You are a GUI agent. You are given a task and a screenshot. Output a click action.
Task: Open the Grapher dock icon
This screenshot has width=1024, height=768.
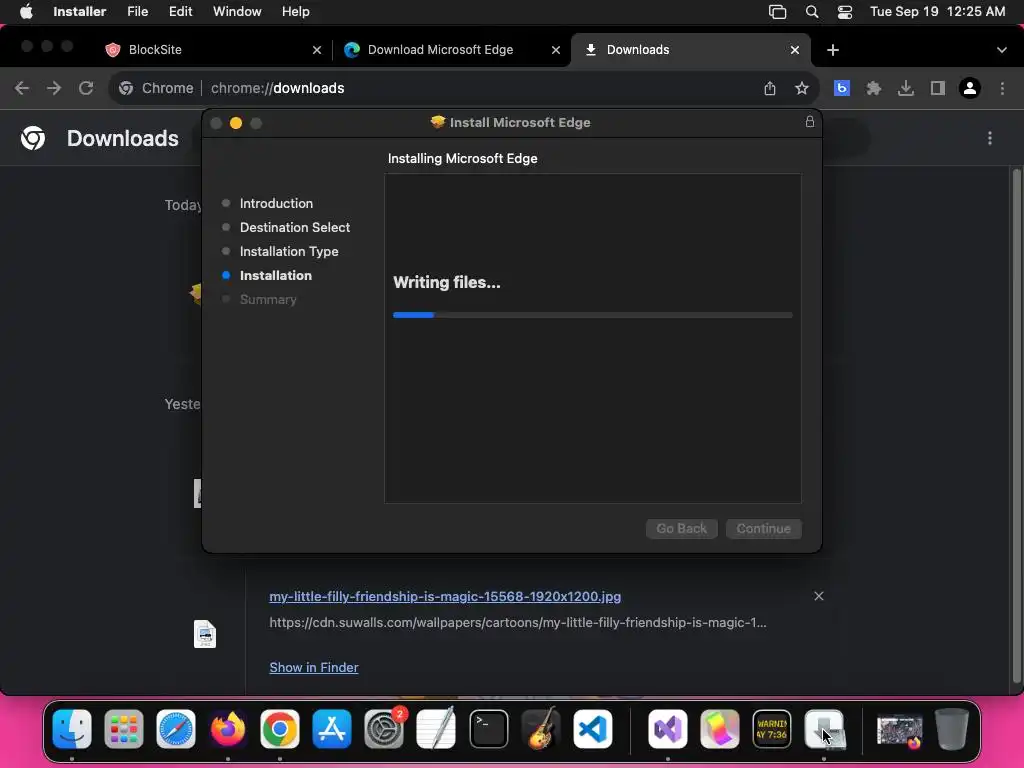(x=720, y=728)
